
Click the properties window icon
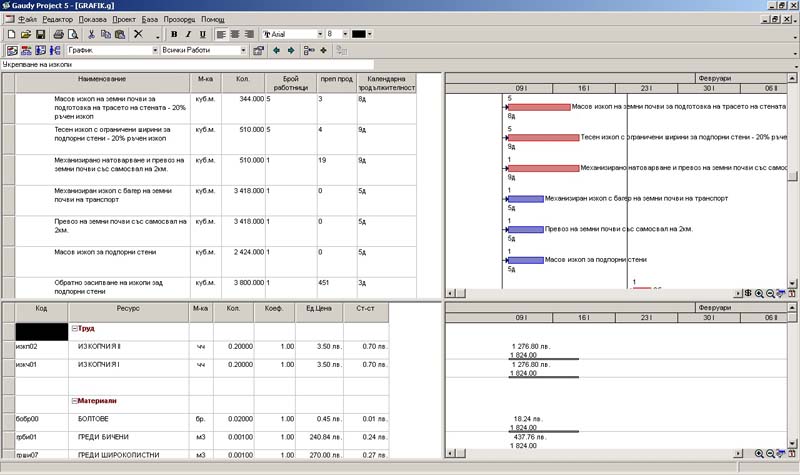[x=259, y=50]
